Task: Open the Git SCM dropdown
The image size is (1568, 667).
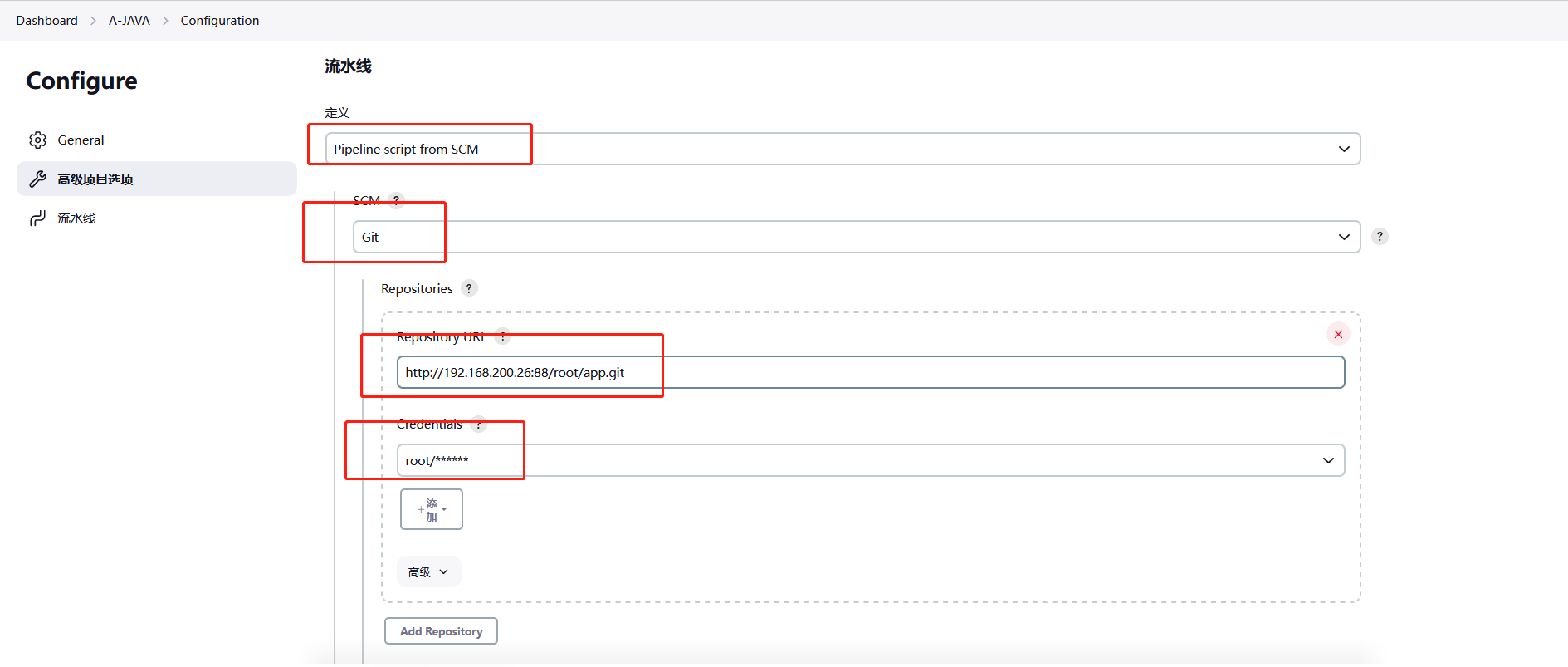Action: (x=857, y=237)
